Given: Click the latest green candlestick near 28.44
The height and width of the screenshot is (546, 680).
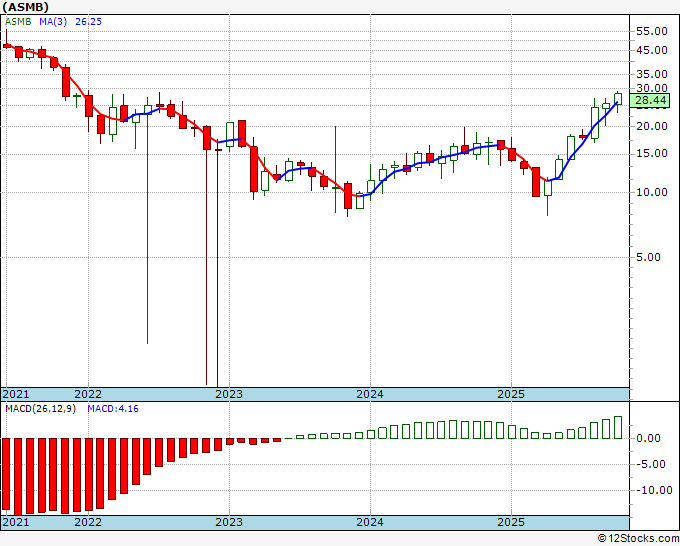Looking at the screenshot, I should click(x=618, y=99).
